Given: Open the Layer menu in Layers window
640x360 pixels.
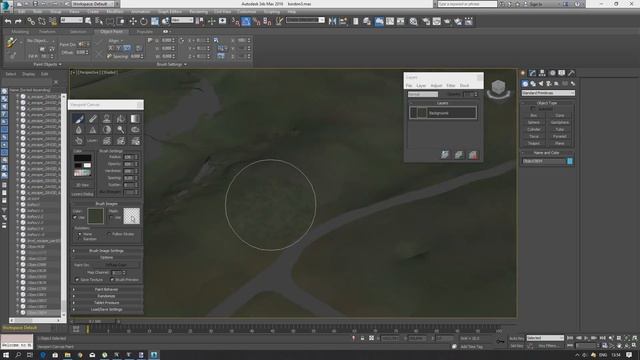Looking at the screenshot, I should click(x=421, y=86).
